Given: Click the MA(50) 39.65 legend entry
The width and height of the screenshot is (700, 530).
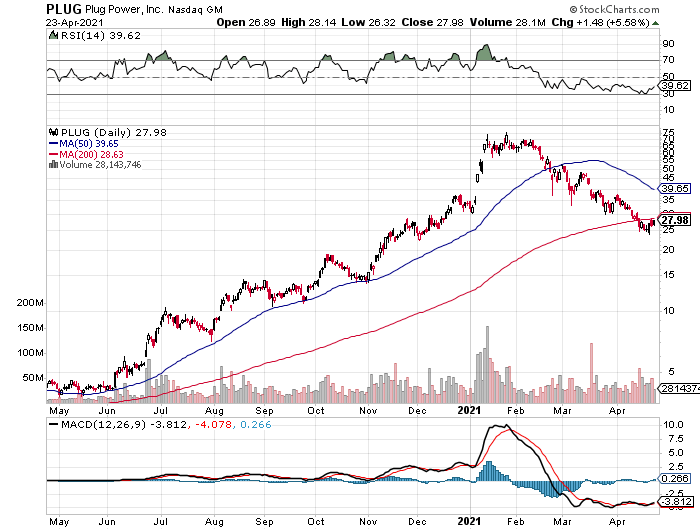Looking at the screenshot, I should pyautogui.click(x=83, y=144).
